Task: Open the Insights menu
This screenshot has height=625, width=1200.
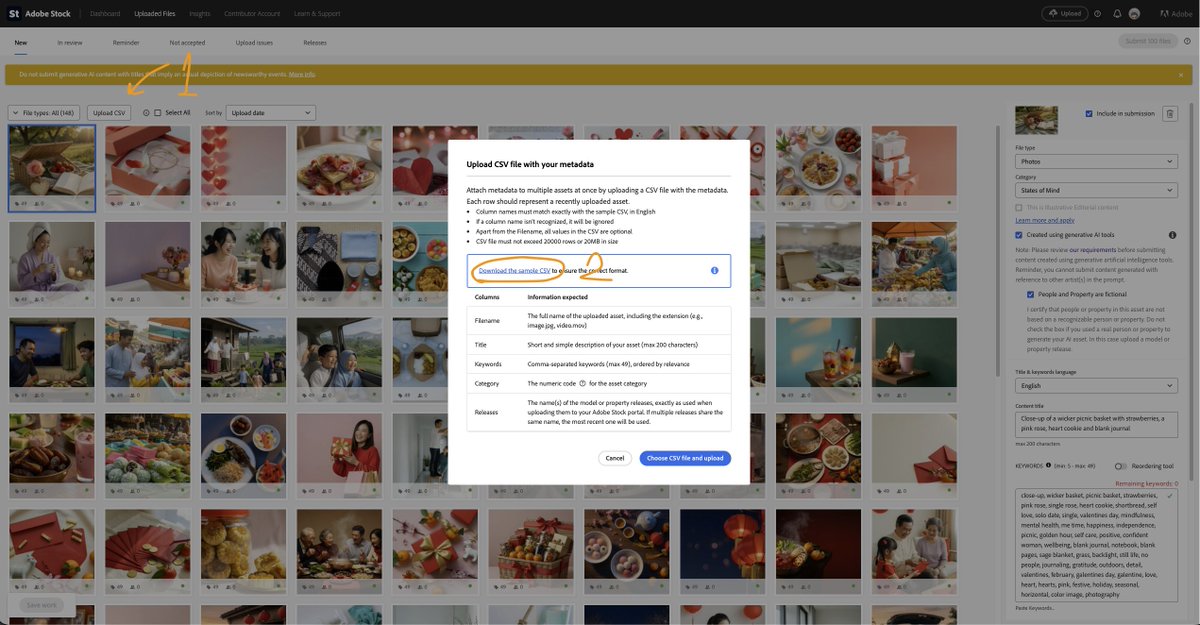Action: coord(199,14)
